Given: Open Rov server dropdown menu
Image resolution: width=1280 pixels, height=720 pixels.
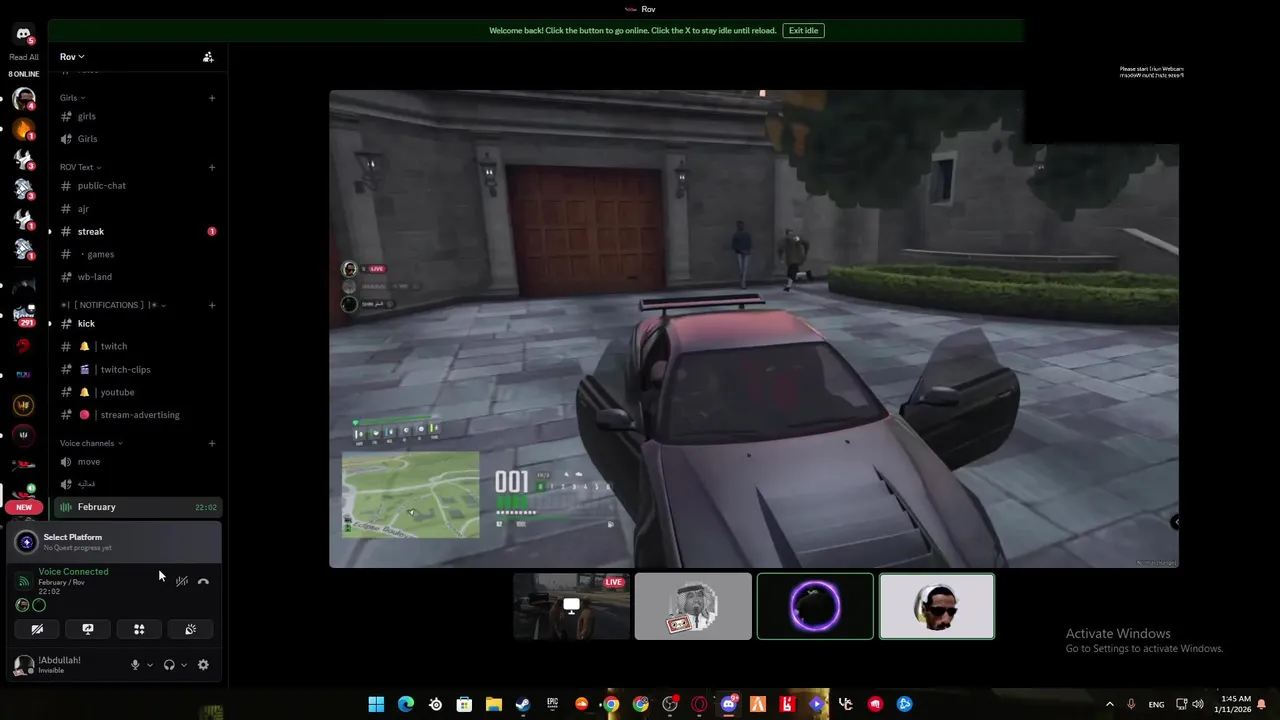Looking at the screenshot, I should click(x=72, y=57).
